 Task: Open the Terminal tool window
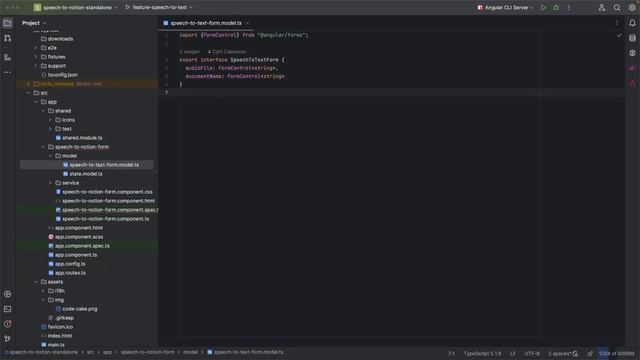(7, 309)
